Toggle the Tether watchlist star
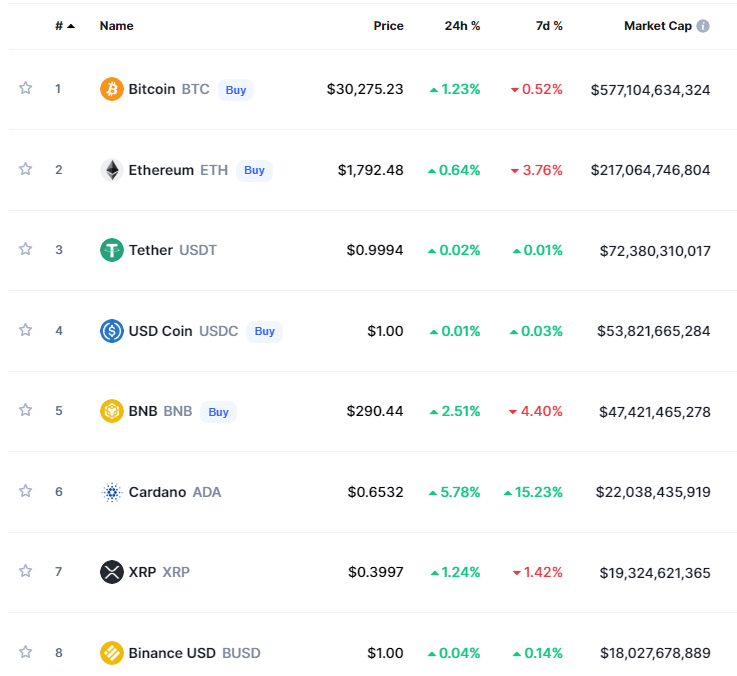 coord(25,249)
